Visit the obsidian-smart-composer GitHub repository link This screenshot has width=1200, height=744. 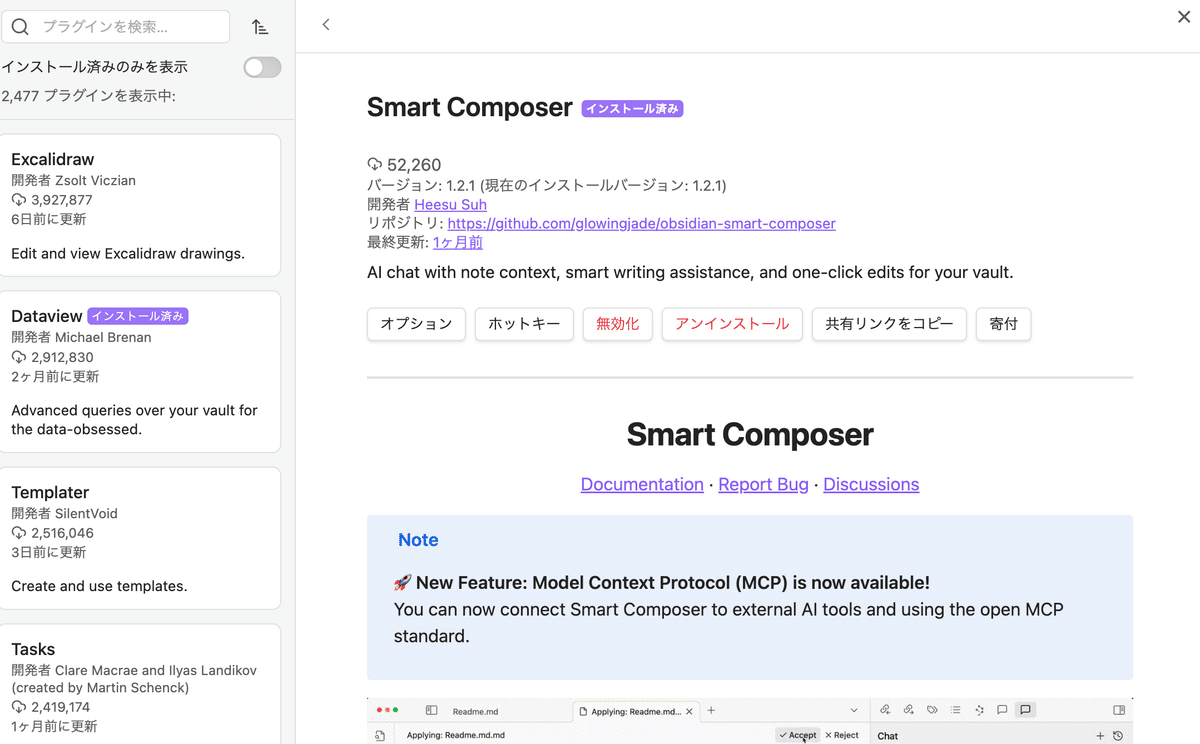pyautogui.click(x=641, y=223)
